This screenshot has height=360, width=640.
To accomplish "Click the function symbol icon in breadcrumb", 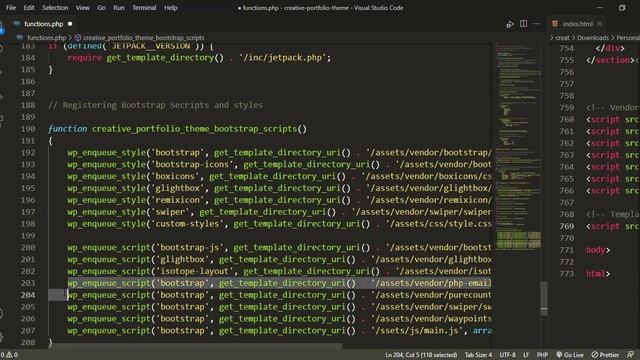I will (78, 38).
